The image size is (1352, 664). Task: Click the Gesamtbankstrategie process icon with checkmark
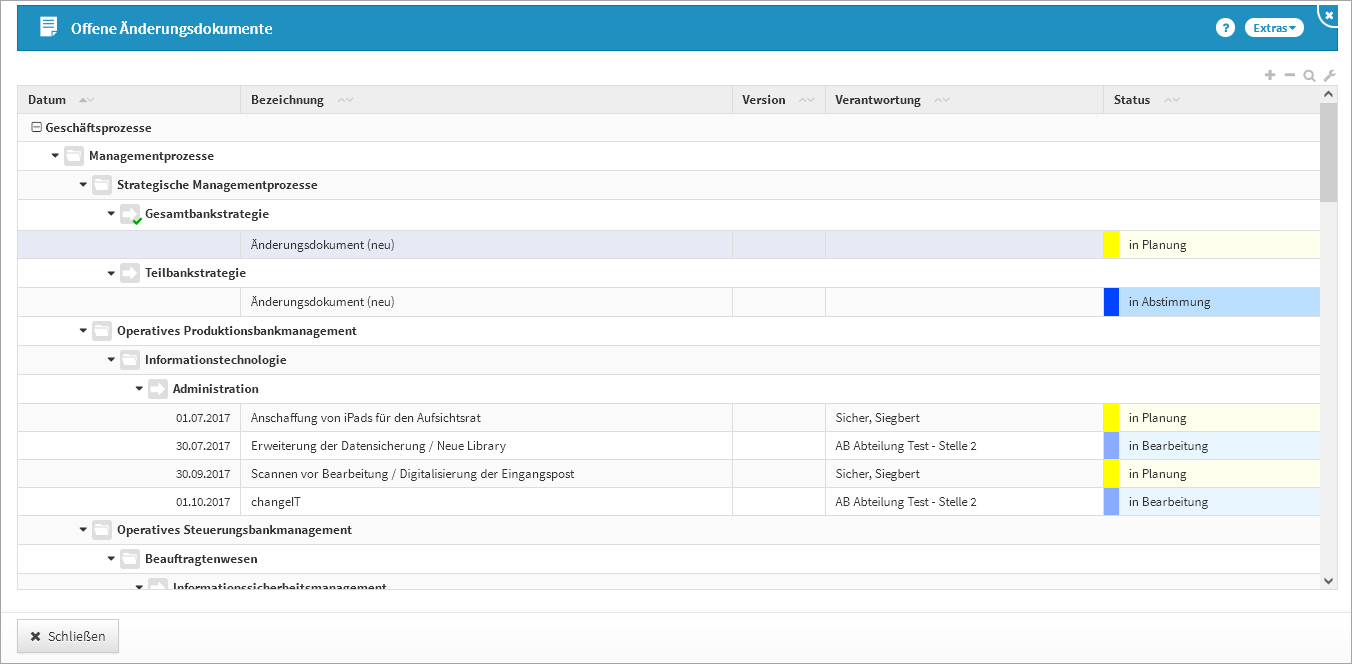(x=131, y=215)
